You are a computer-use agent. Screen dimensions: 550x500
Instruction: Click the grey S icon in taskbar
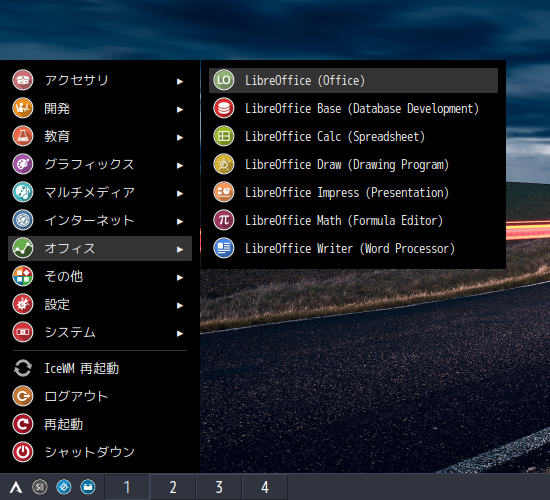tap(40, 487)
